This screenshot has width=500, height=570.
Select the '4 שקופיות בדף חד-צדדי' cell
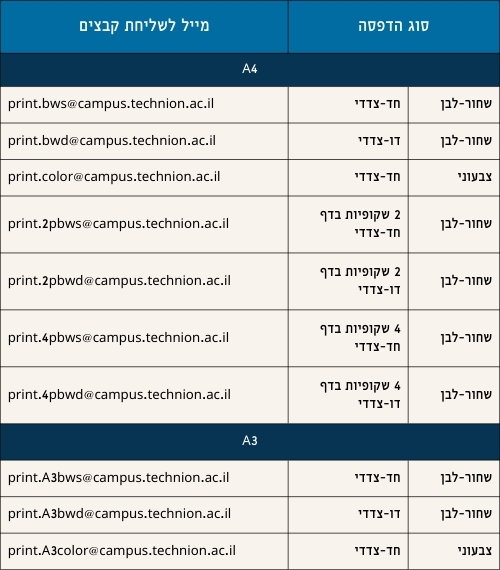(x=348, y=338)
